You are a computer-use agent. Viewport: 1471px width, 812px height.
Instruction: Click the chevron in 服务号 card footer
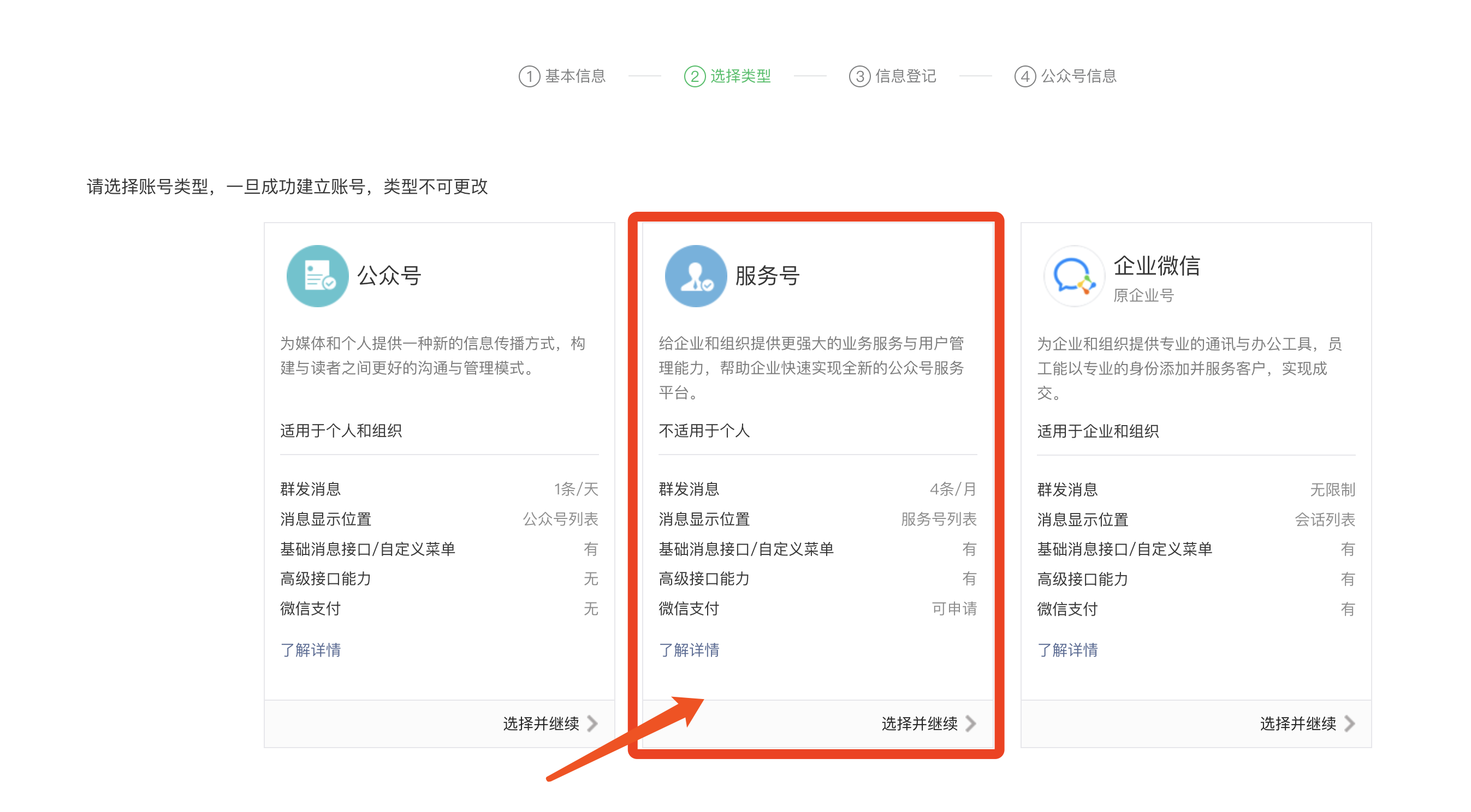click(x=971, y=724)
